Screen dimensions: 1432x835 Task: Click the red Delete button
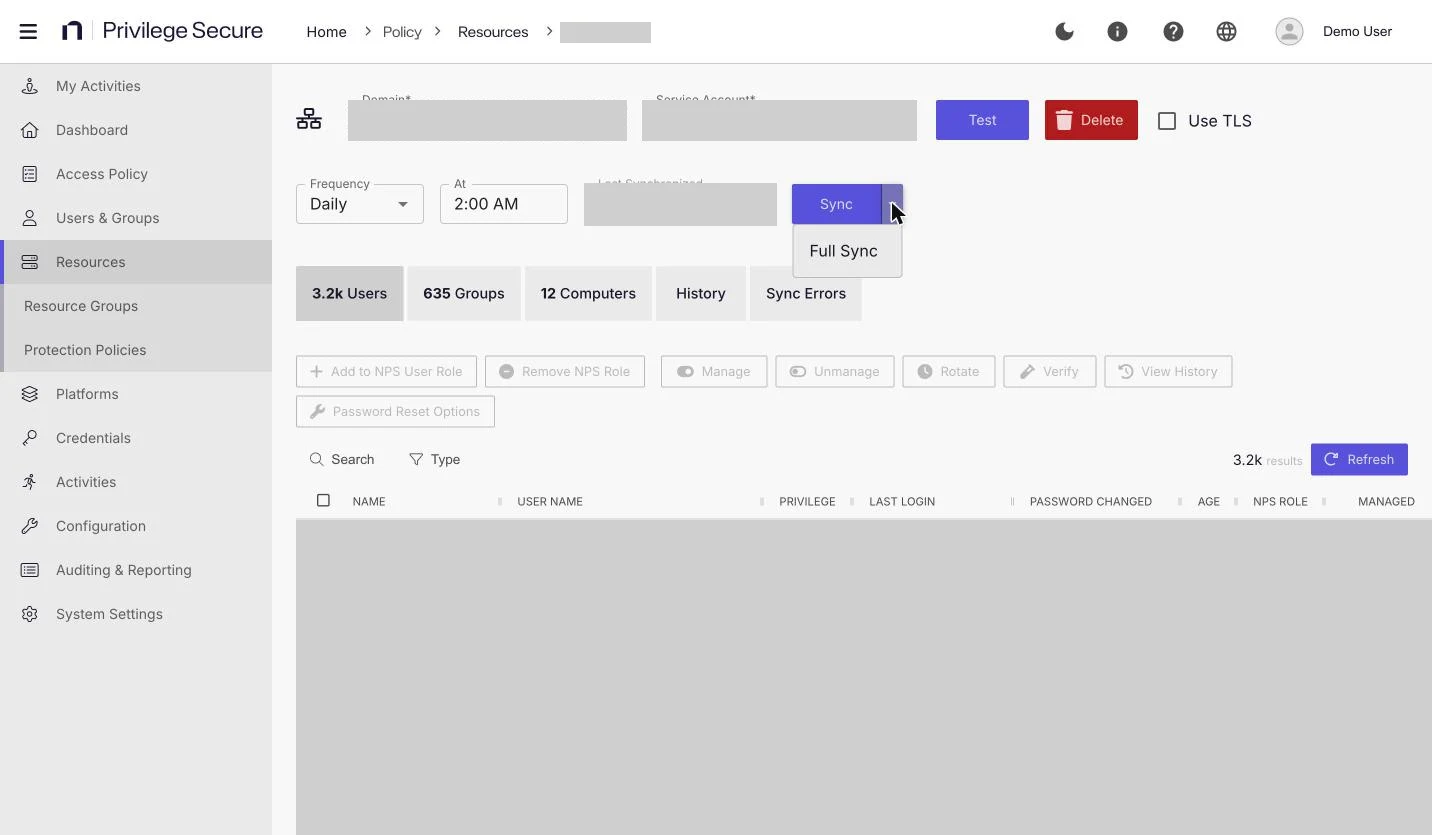(x=1091, y=120)
